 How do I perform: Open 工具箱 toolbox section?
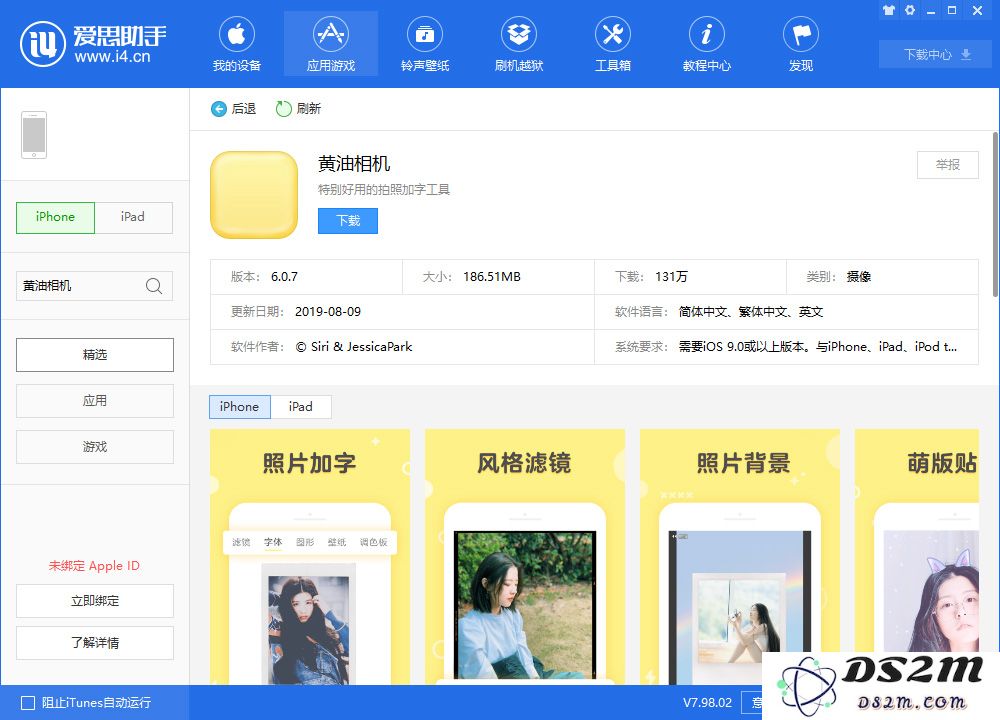pos(613,43)
